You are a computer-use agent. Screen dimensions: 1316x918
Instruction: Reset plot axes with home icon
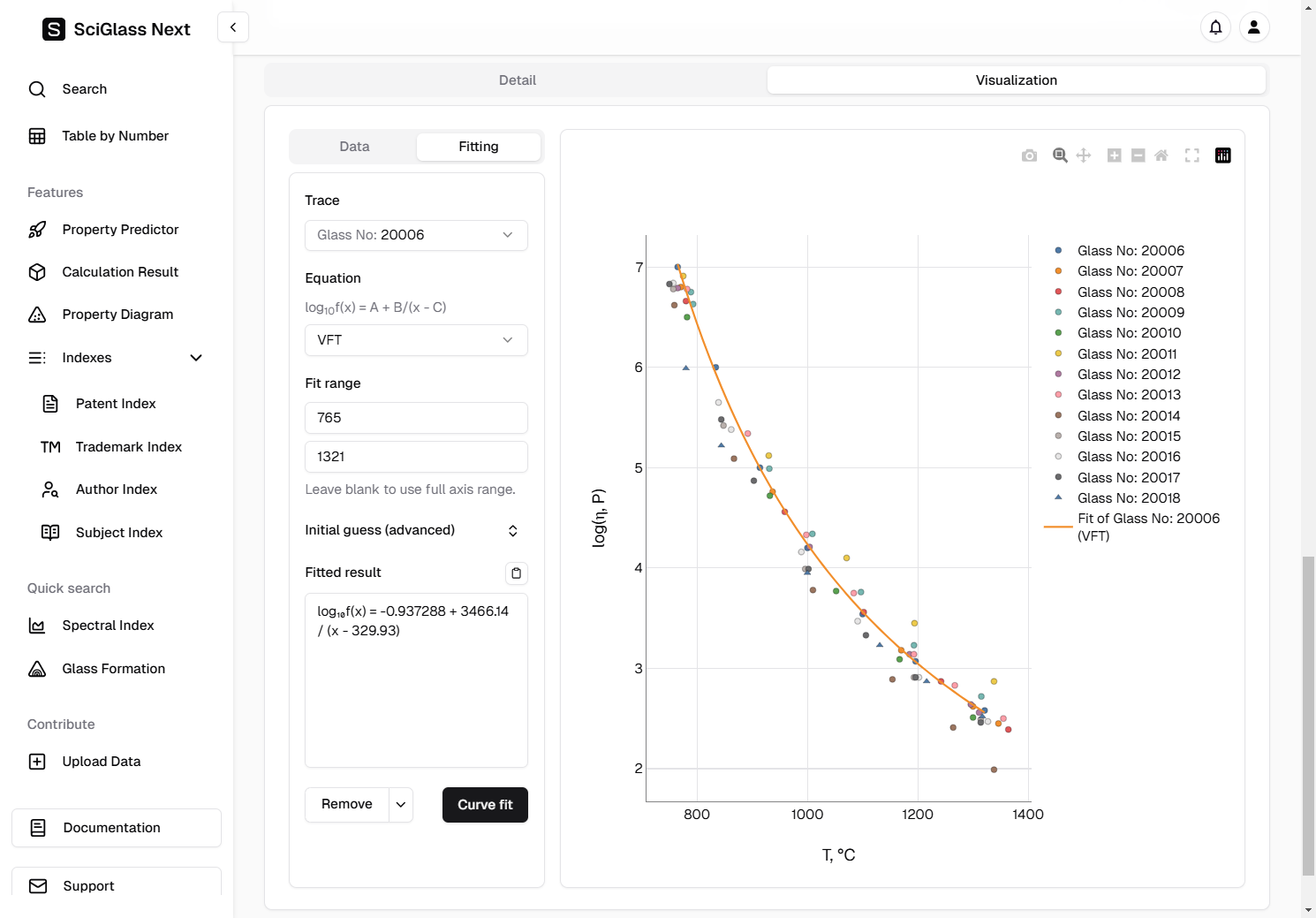pyautogui.click(x=1161, y=156)
